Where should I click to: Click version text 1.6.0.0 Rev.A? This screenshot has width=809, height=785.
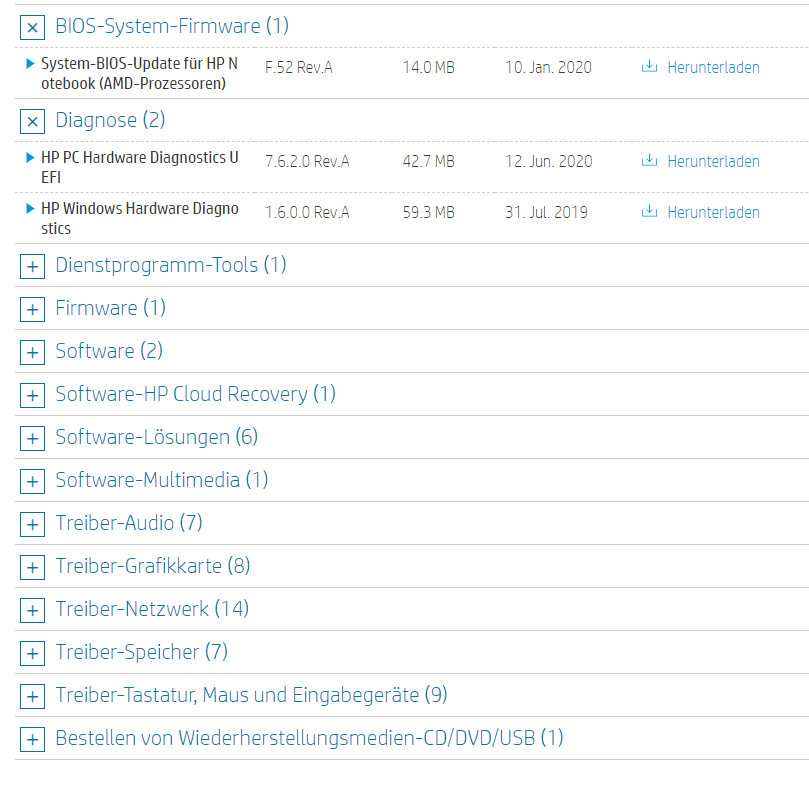point(307,212)
